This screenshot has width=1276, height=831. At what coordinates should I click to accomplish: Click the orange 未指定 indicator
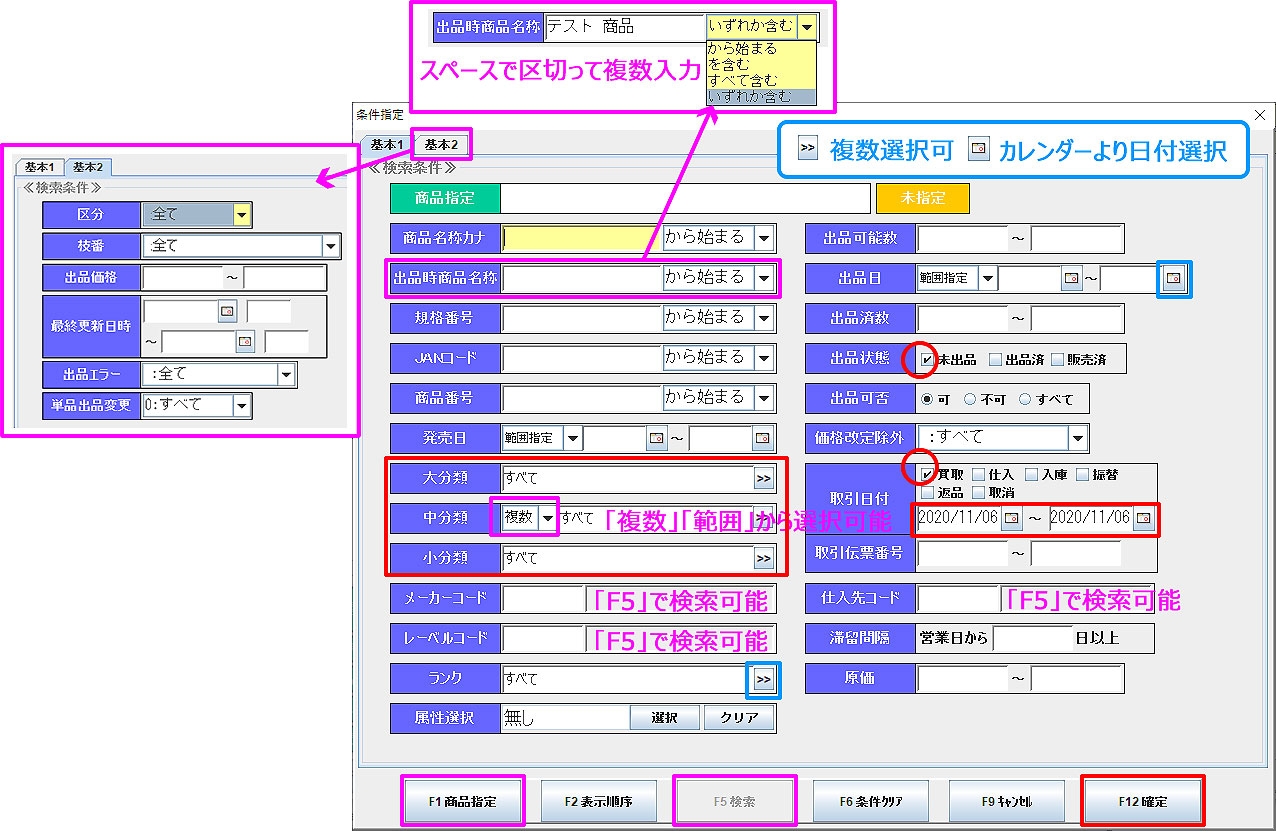tap(922, 198)
